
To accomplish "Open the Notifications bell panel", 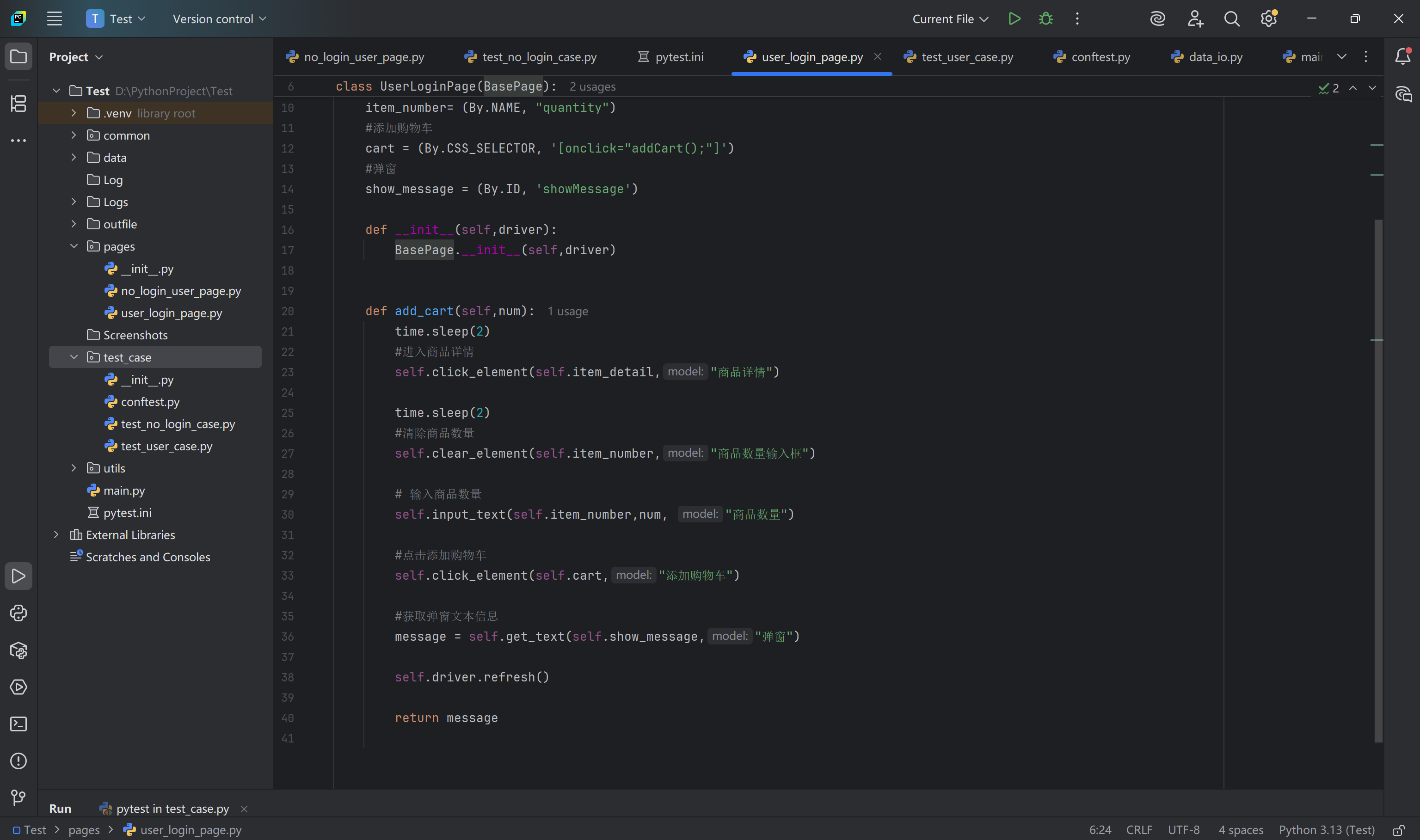I will click(x=1402, y=56).
